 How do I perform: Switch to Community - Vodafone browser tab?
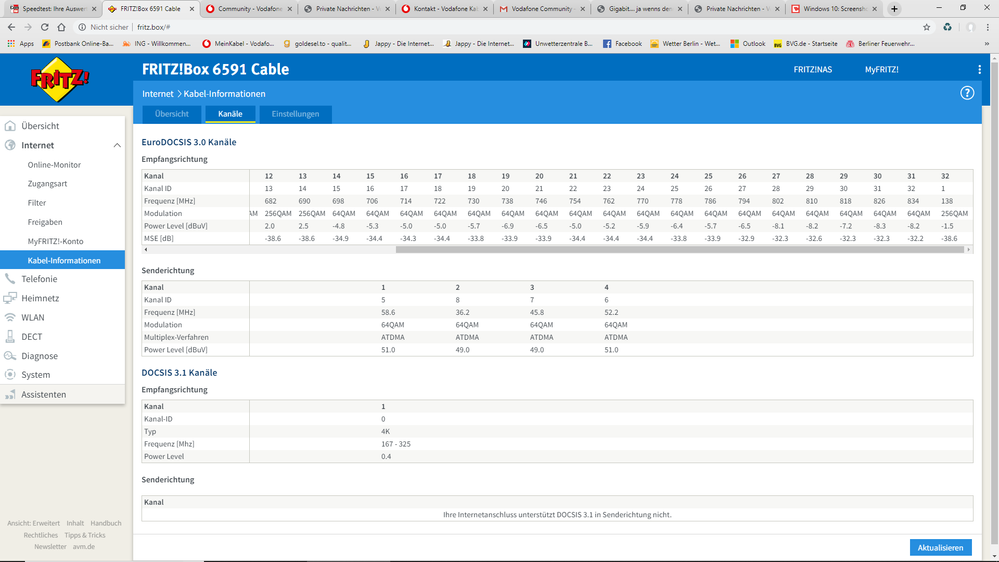pos(247,9)
